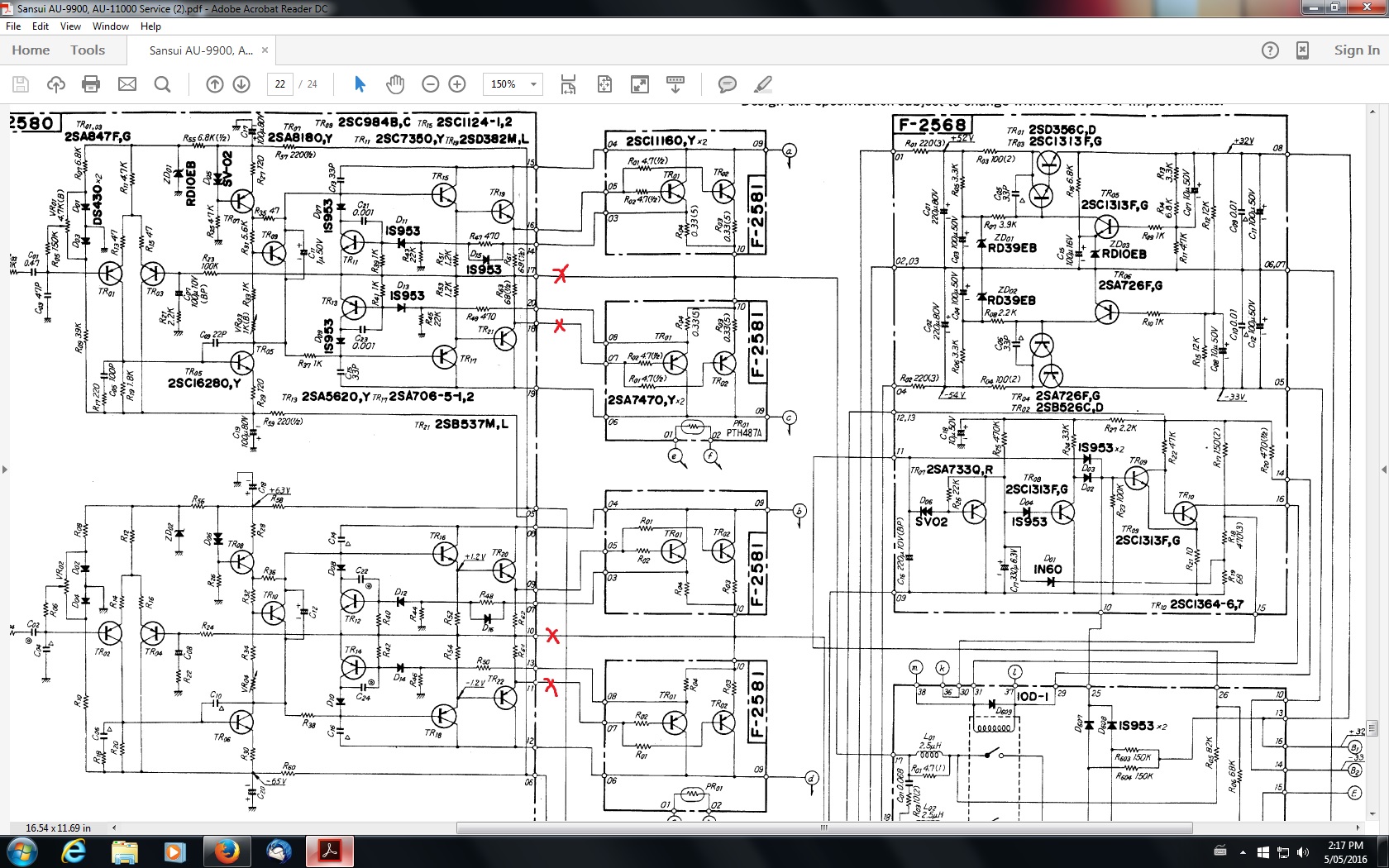Switch to Firefox in the taskbar
This screenshot has width=1389, height=868.
coord(227,851)
